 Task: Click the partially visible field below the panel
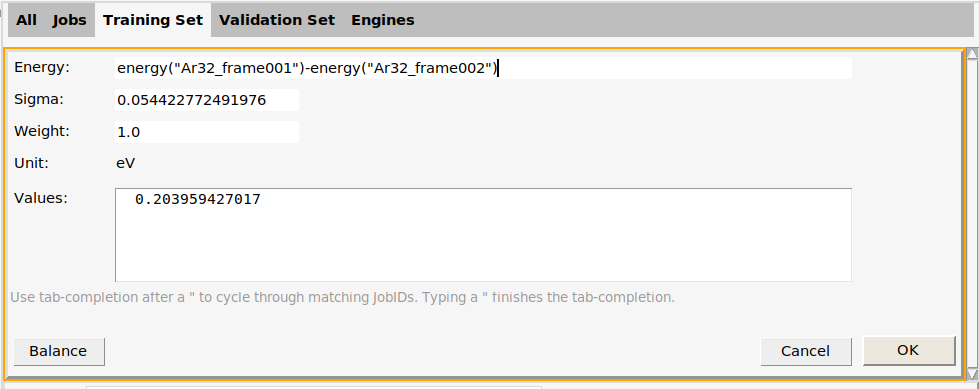click(x=313, y=387)
